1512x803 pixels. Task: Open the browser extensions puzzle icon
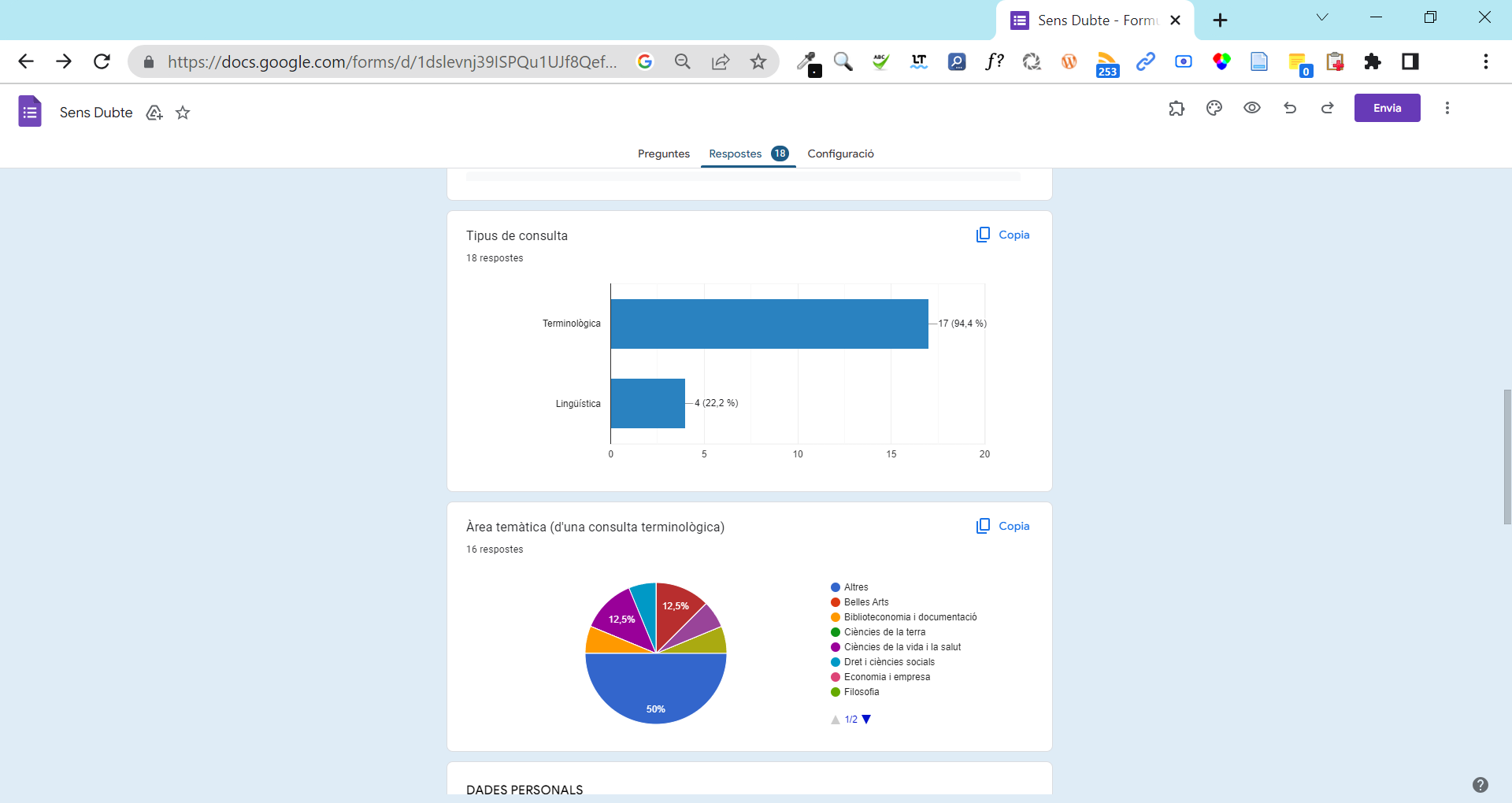pyautogui.click(x=1373, y=61)
